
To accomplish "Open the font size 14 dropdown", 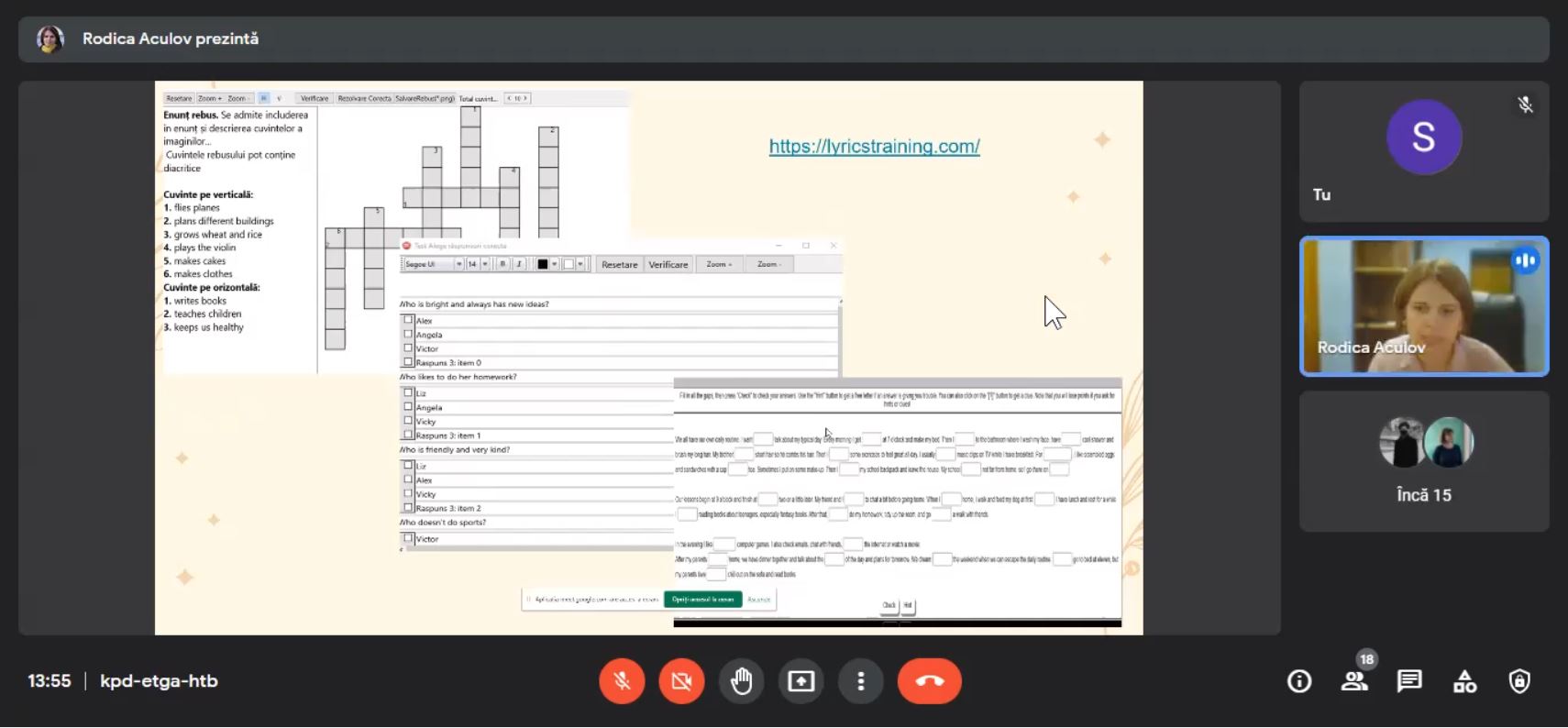I will (485, 264).
